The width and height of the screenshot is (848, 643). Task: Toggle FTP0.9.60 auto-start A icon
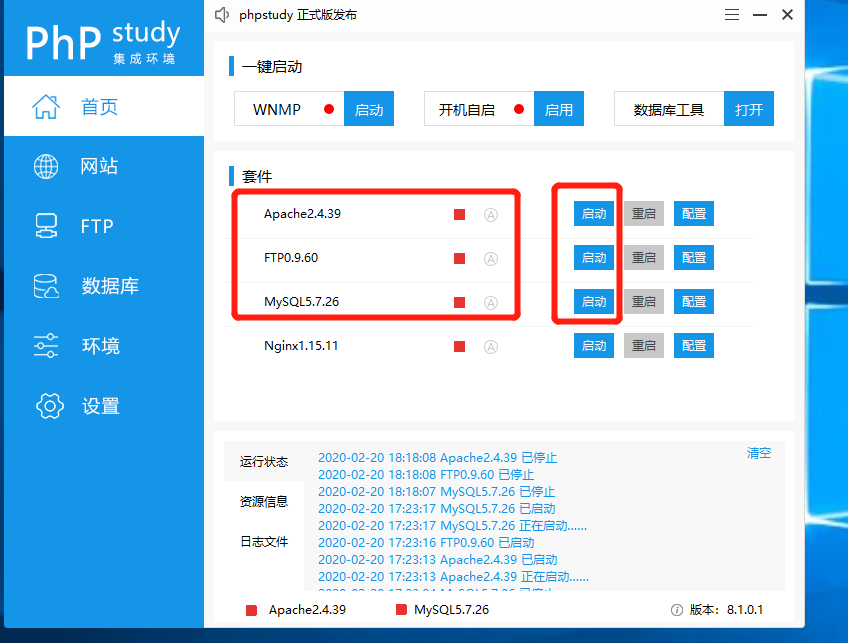[x=491, y=259]
